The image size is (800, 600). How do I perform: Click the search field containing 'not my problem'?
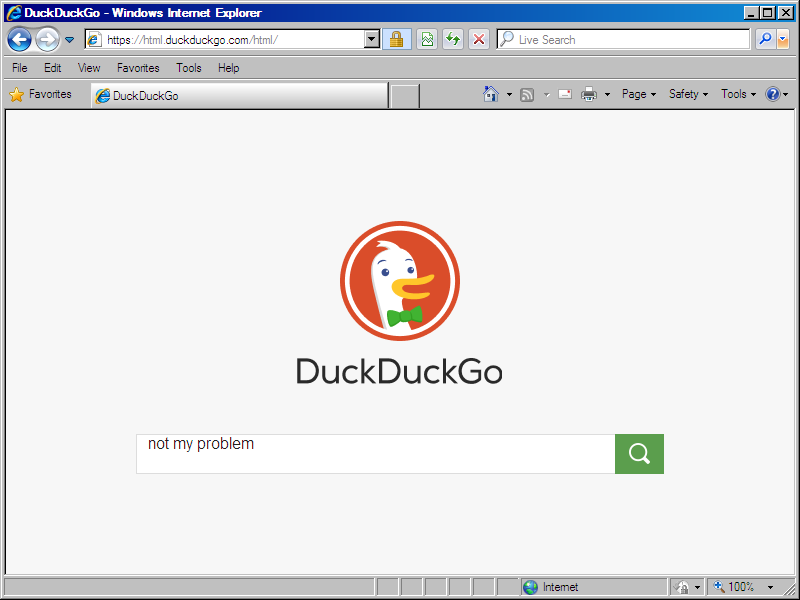[376, 454]
